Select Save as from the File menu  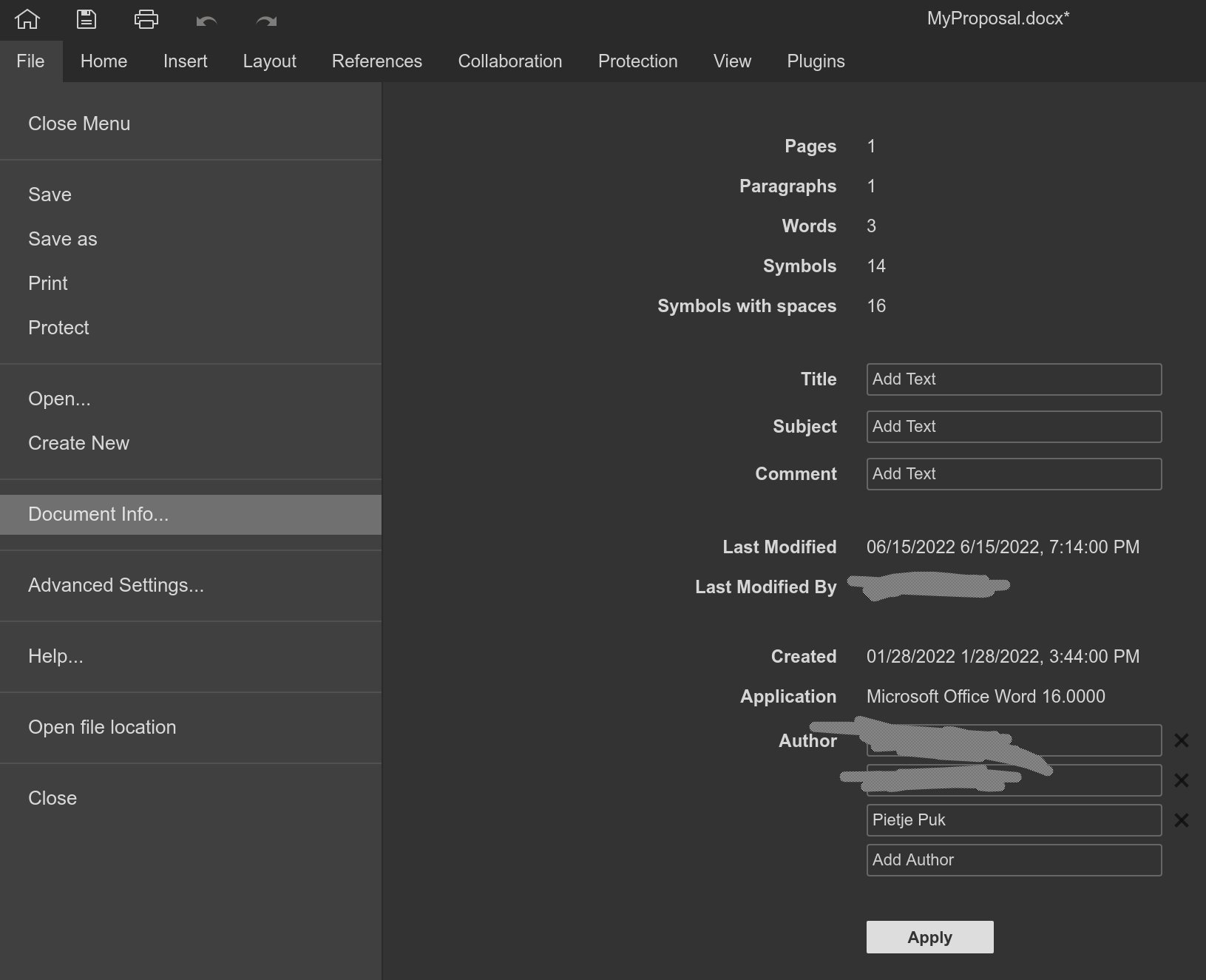[62, 239]
